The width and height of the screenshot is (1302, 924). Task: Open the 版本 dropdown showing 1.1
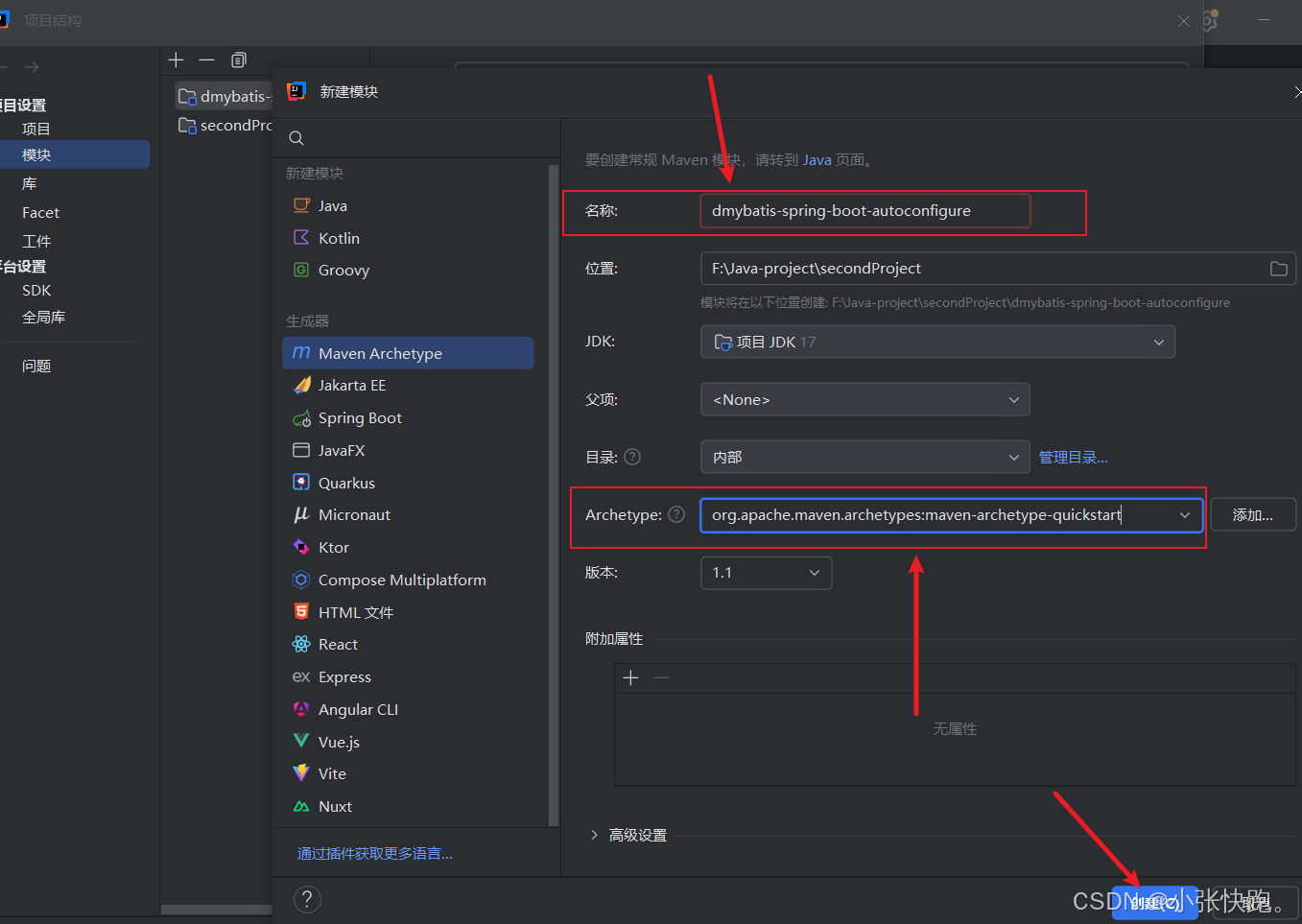pos(766,573)
